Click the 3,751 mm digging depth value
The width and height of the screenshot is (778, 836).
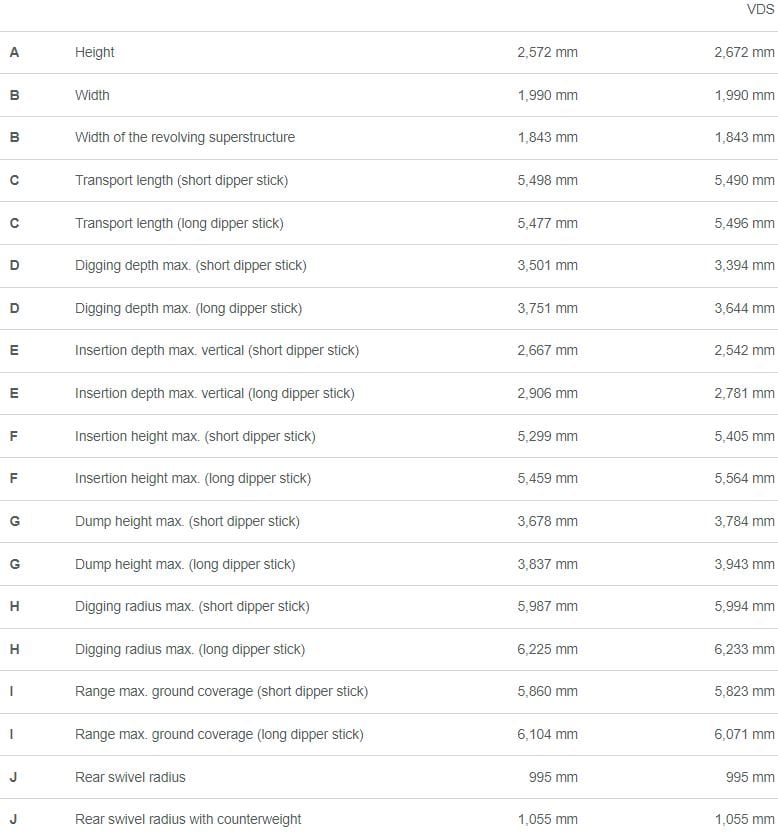547,308
